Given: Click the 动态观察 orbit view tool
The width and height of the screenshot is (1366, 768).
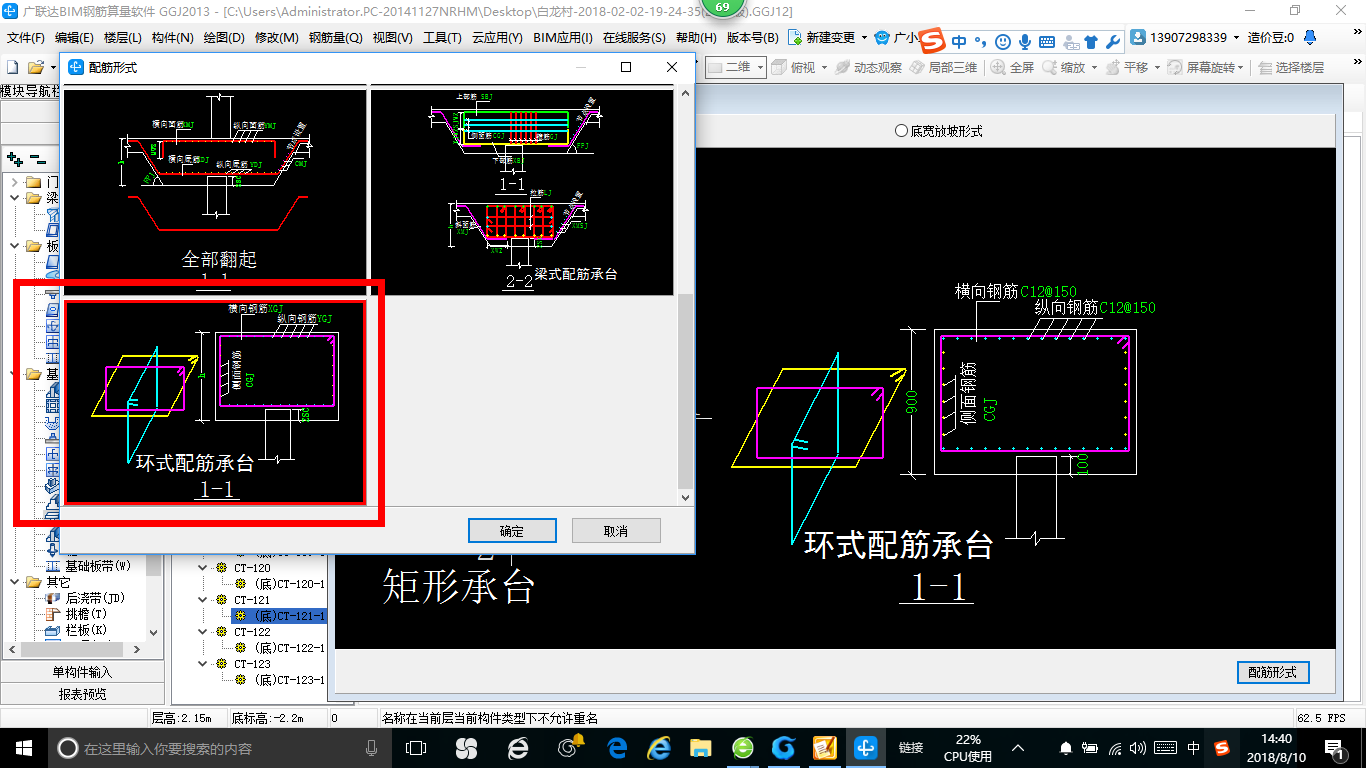Looking at the screenshot, I should (x=868, y=67).
